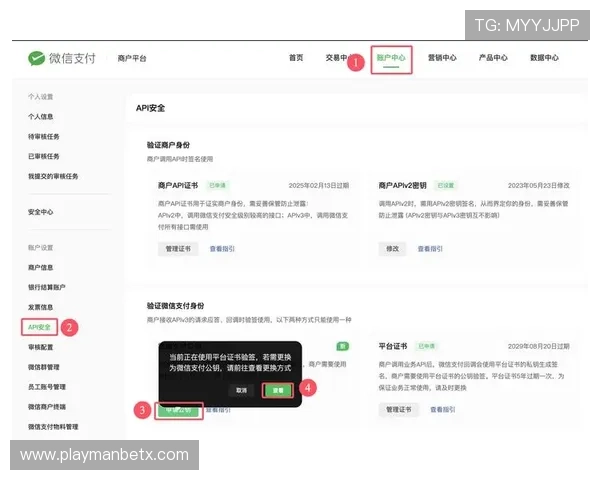Open 银行结算账户 in the sidebar

click(47, 287)
